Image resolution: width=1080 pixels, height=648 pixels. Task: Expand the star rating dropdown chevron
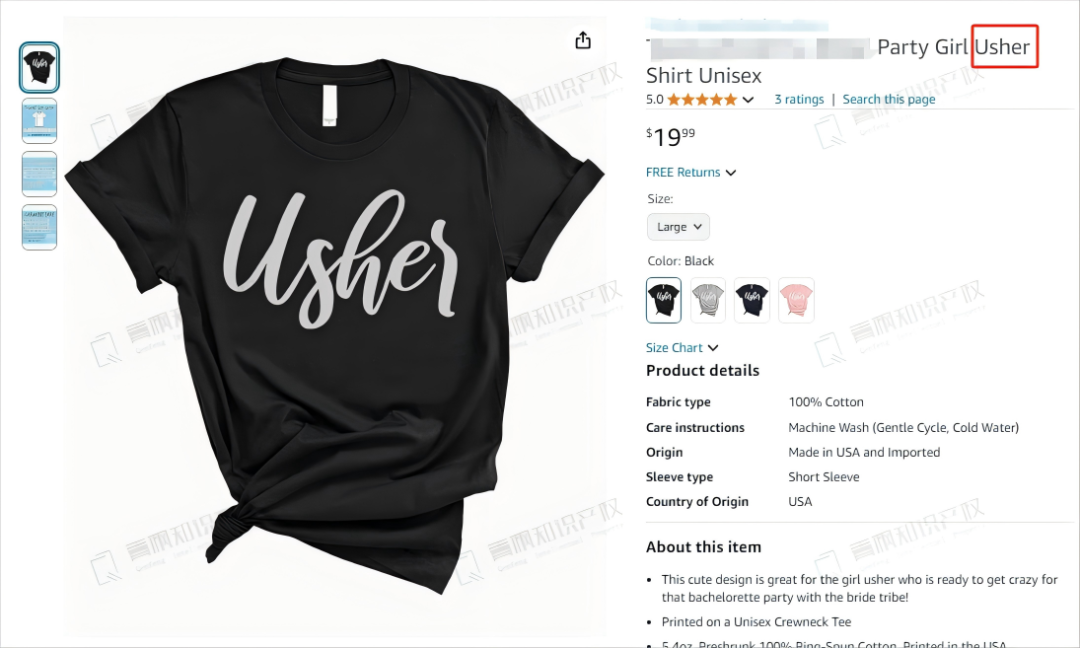point(748,100)
